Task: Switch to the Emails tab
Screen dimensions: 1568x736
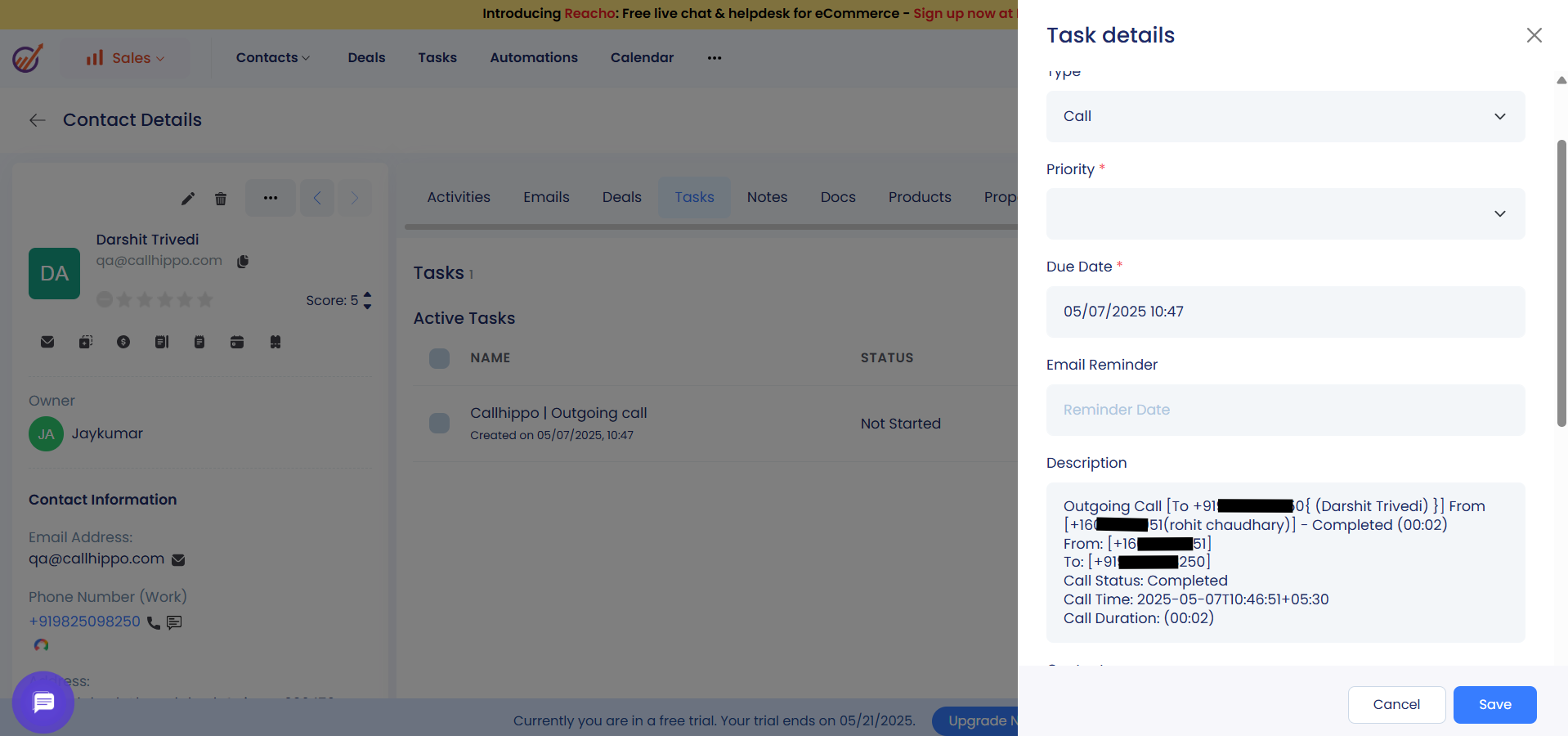Action: pos(546,197)
